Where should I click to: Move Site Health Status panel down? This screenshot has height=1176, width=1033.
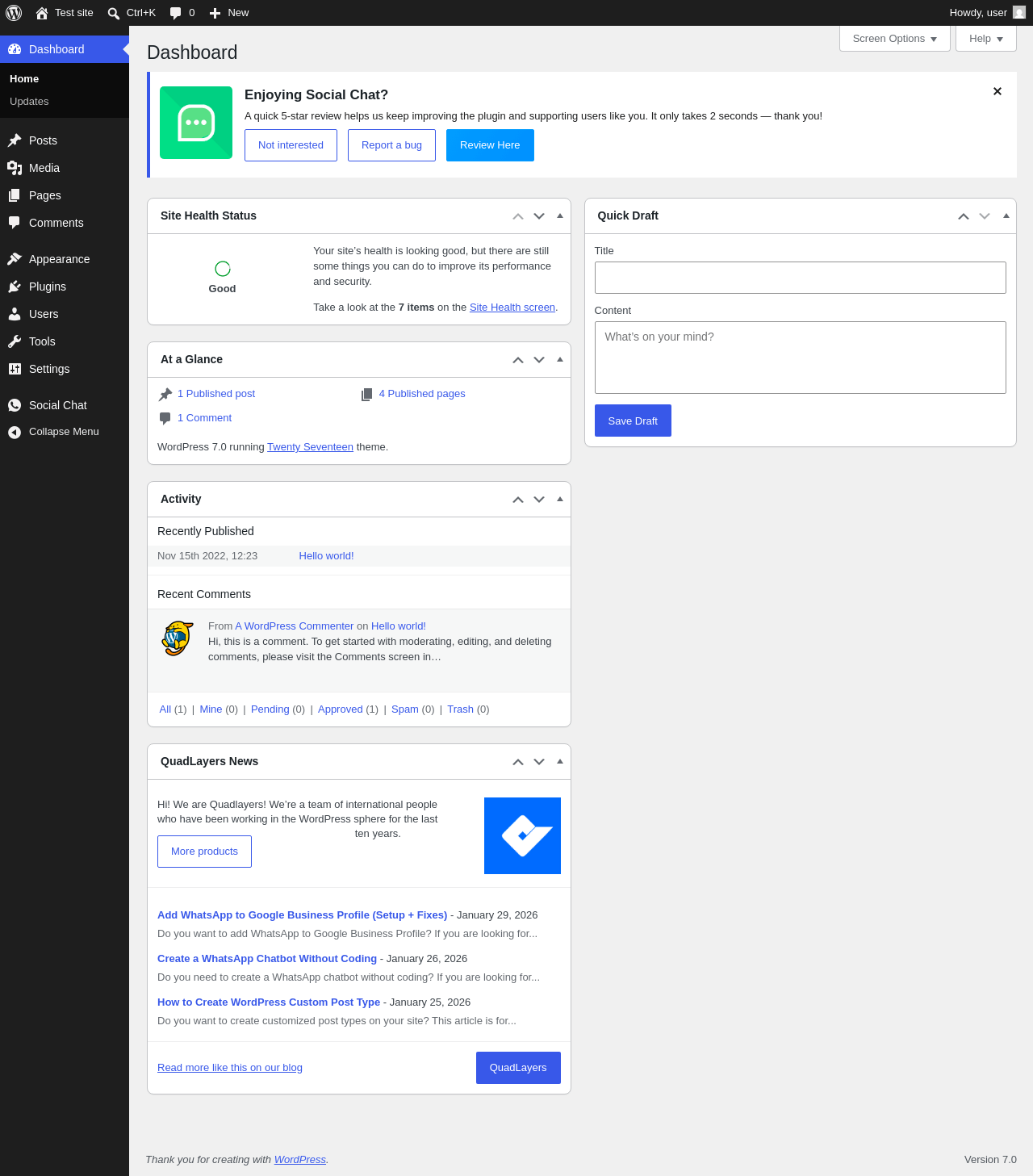[539, 216]
